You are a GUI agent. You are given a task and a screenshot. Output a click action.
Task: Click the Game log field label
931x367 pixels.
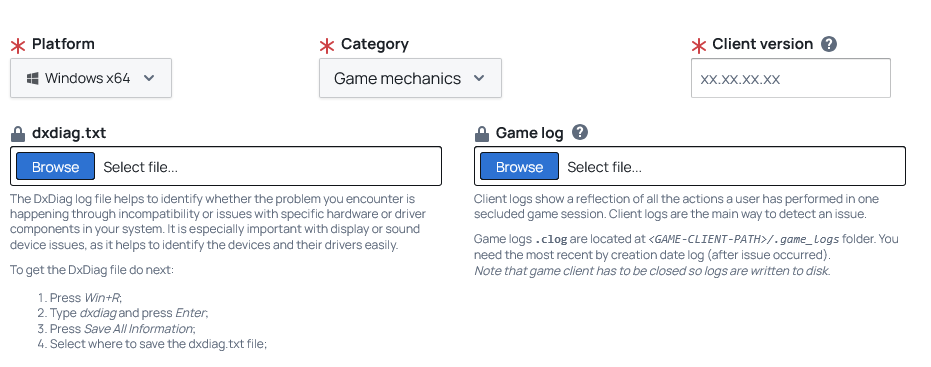point(530,133)
